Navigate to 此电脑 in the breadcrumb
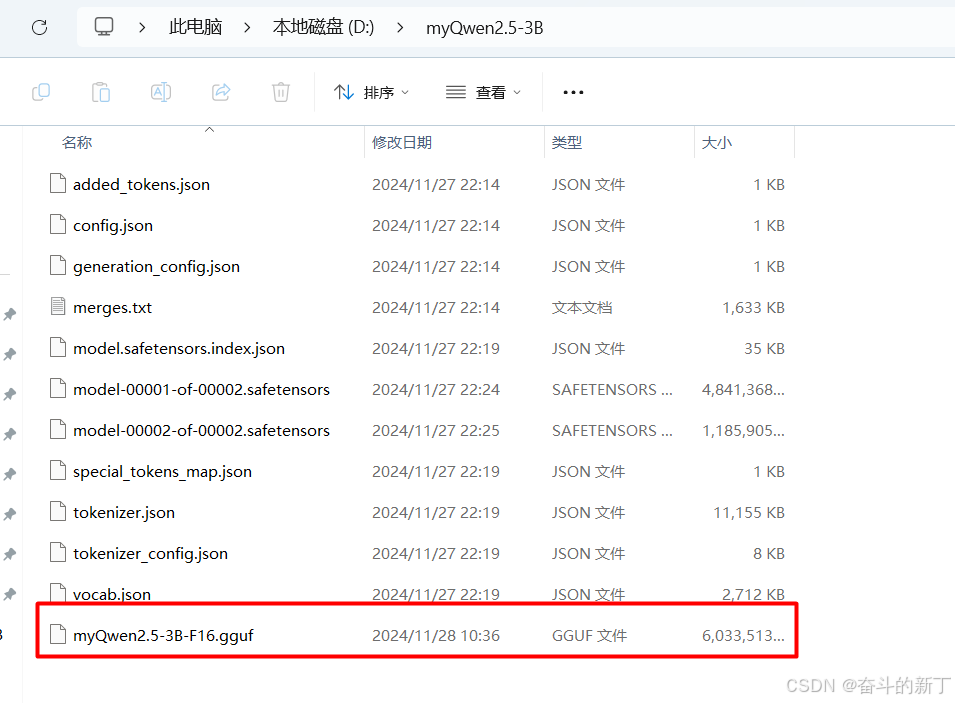 [x=196, y=27]
